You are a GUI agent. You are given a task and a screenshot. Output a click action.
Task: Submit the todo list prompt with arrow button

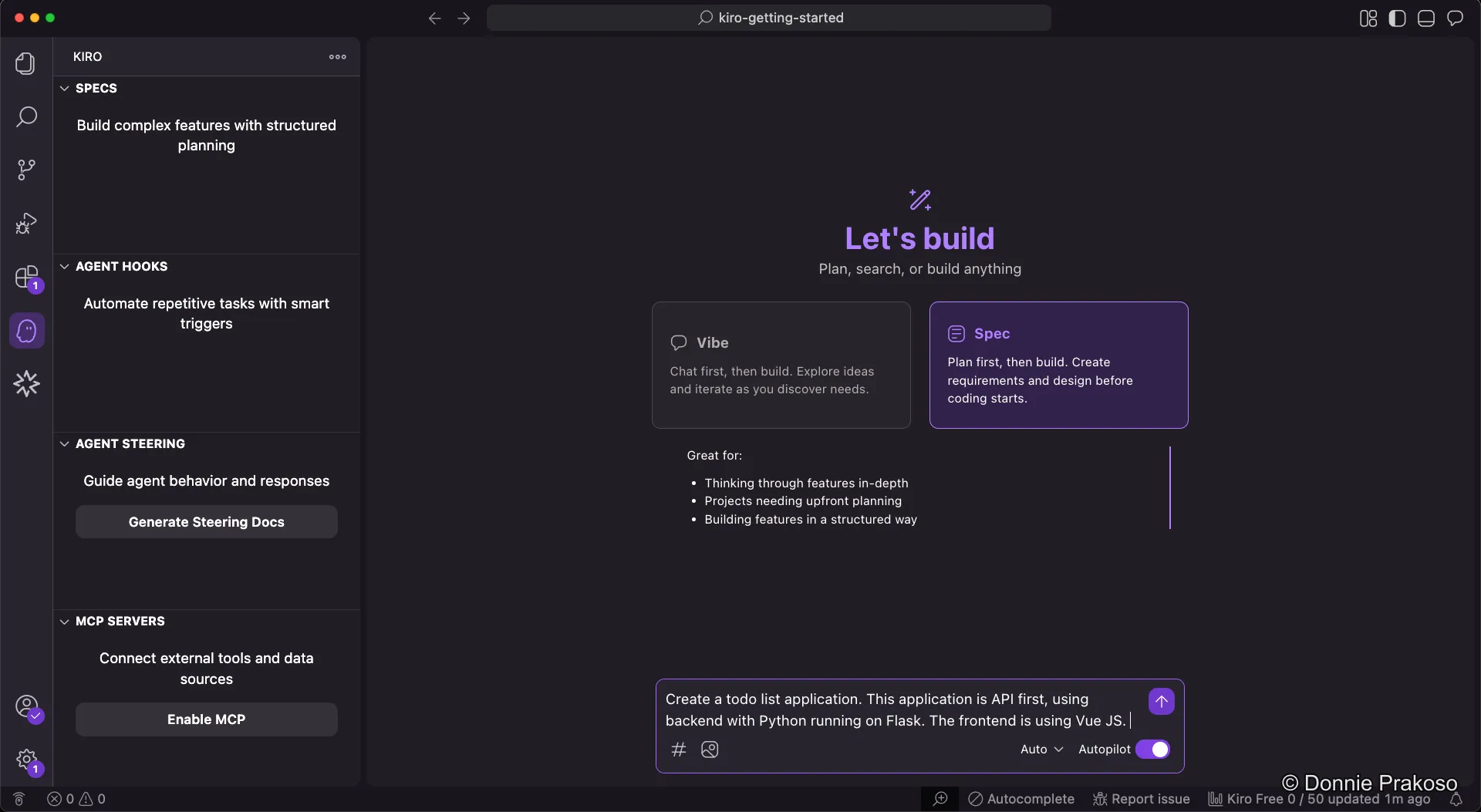(x=1161, y=701)
